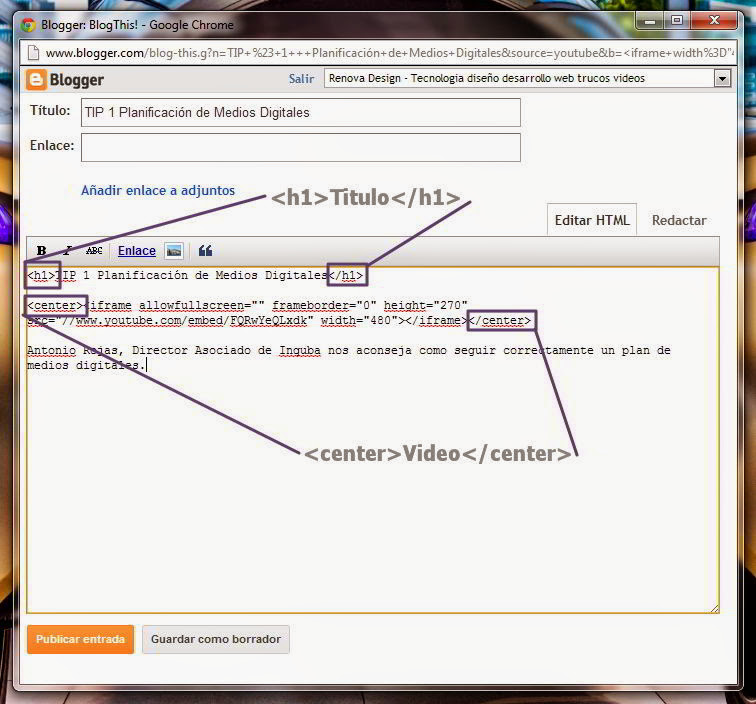Focus the empty Enlace input field
The height and width of the screenshot is (704, 756).
tap(301, 148)
